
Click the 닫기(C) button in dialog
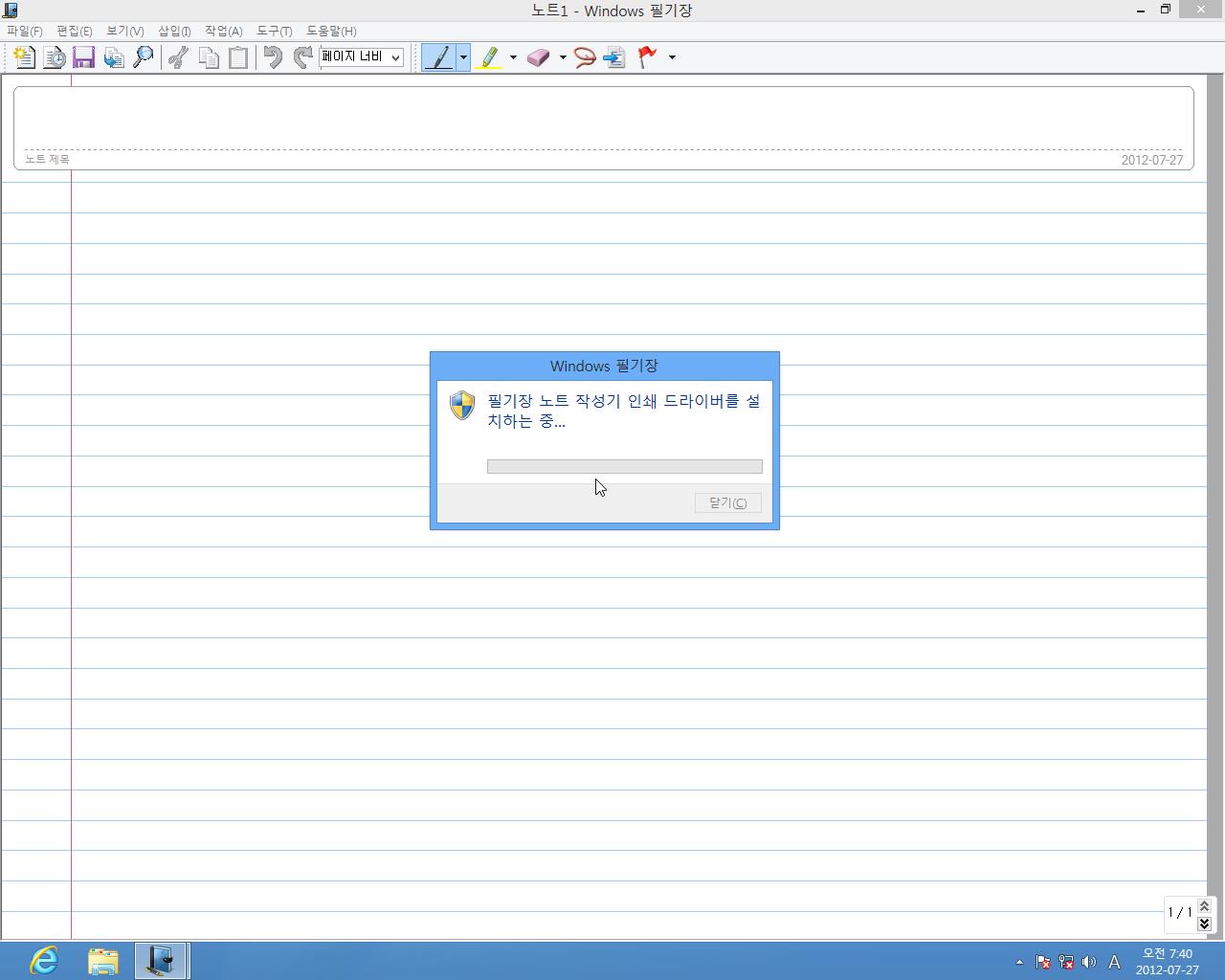[728, 503]
